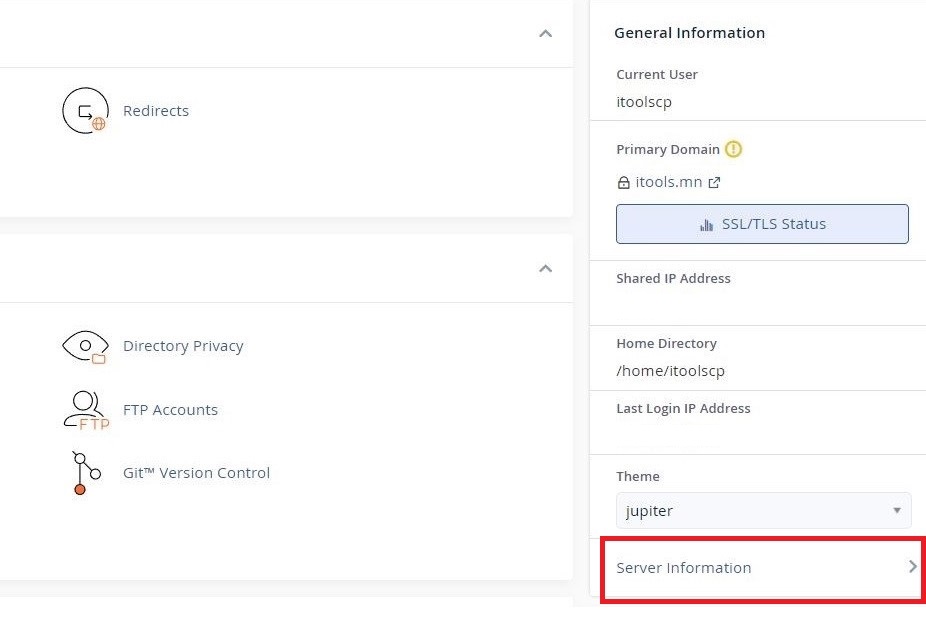Click the padlock icon before itools.mn

pos(623,183)
